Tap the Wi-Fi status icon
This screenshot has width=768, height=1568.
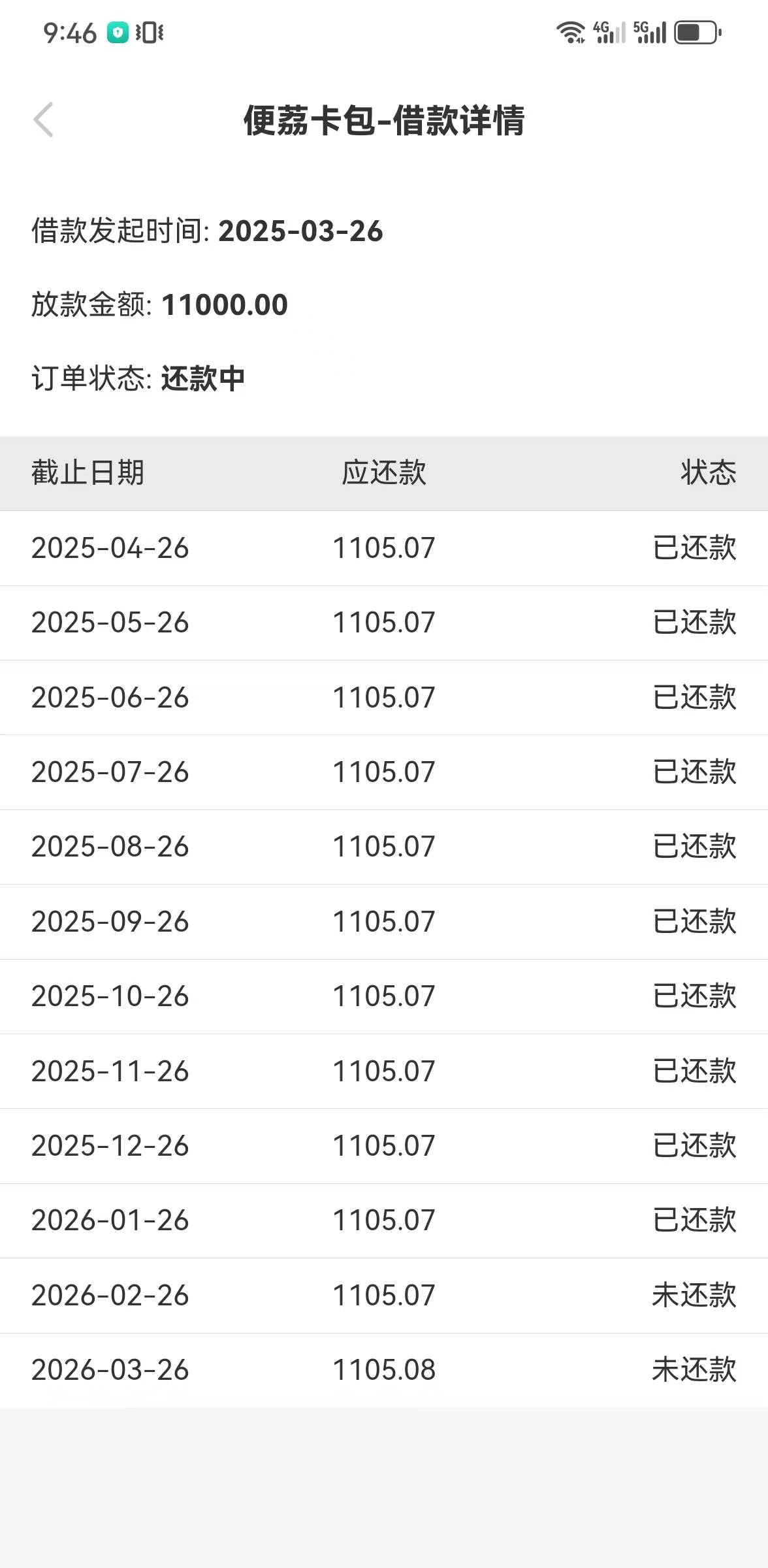(570, 32)
